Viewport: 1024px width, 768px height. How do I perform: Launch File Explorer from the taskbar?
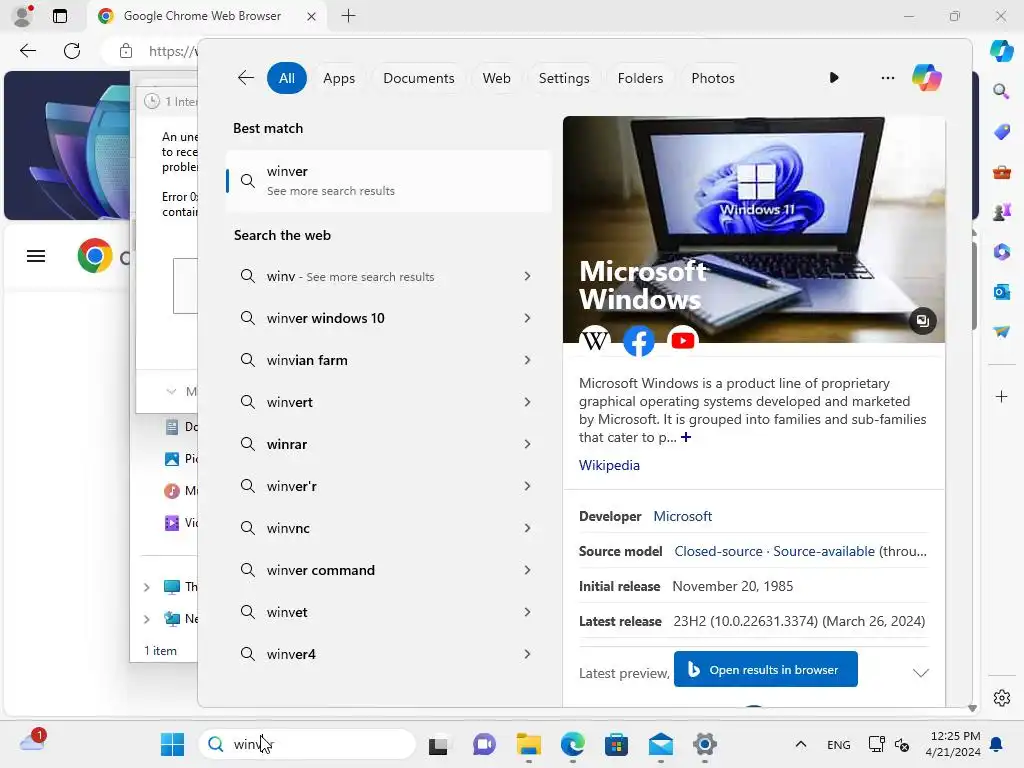coord(528,744)
